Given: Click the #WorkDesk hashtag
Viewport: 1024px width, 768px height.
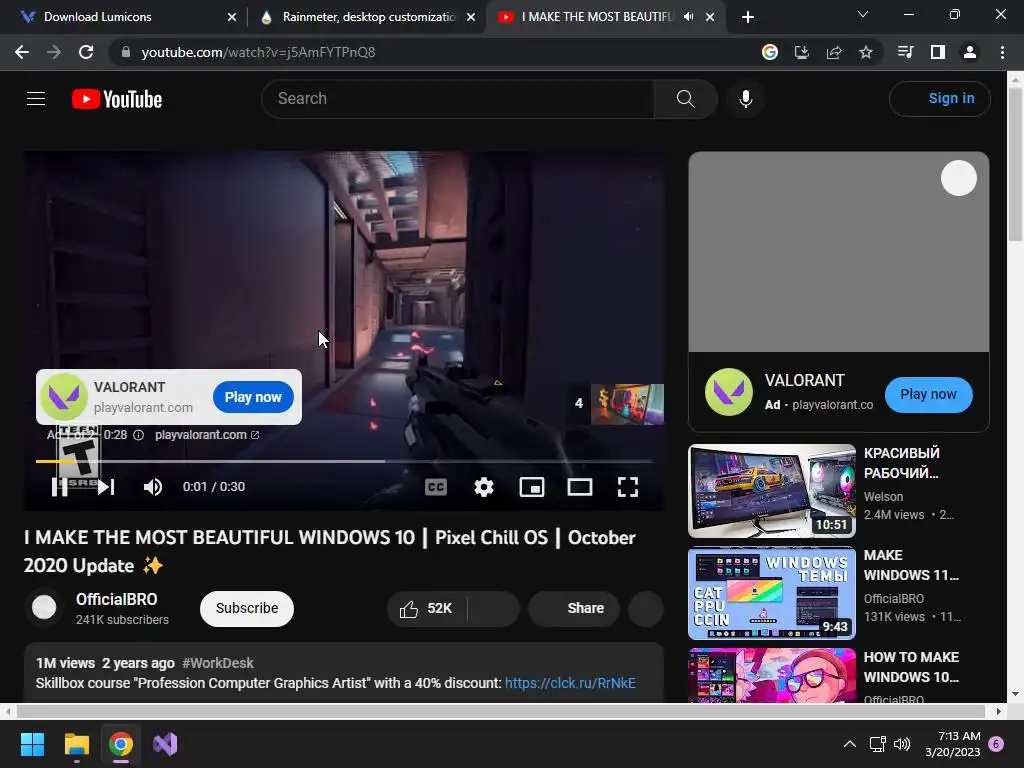Looking at the screenshot, I should (x=217, y=663).
